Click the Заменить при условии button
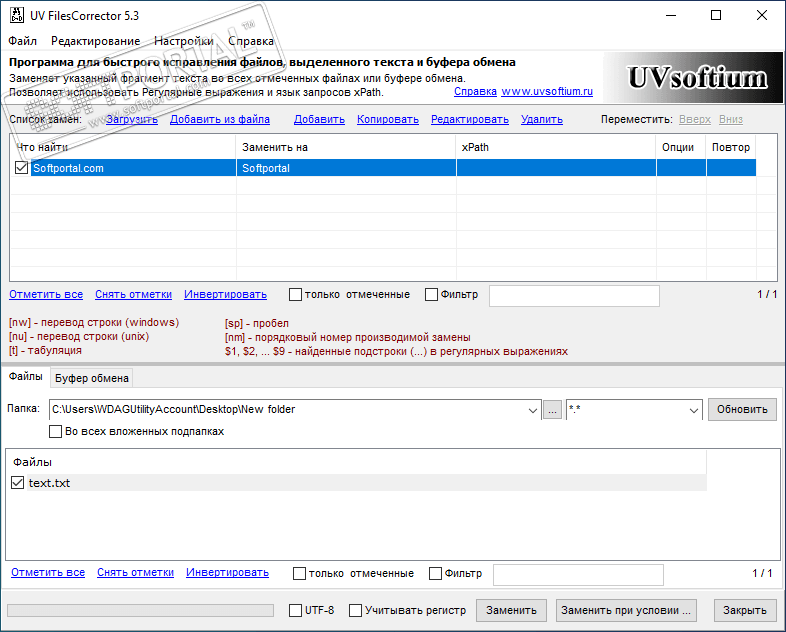Viewport: 786px width, 632px height. [626, 610]
